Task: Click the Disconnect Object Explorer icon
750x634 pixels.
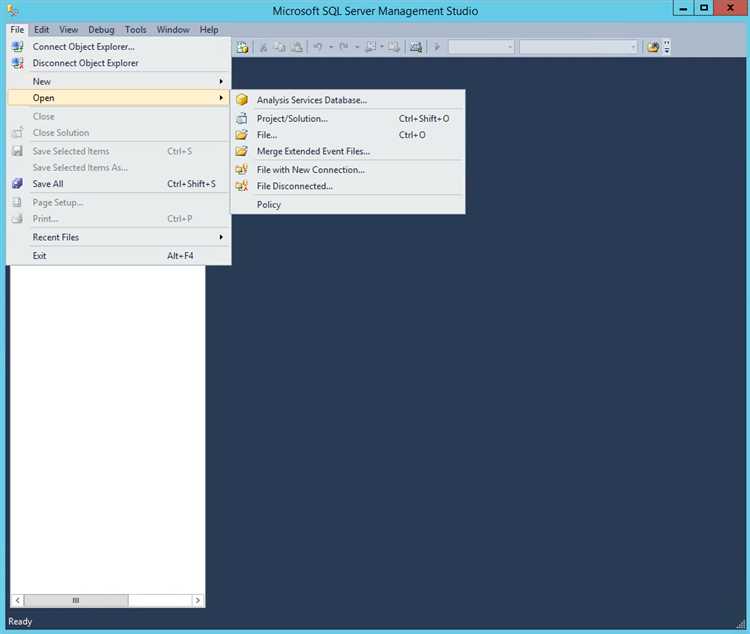Action: pyautogui.click(x=17, y=63)
